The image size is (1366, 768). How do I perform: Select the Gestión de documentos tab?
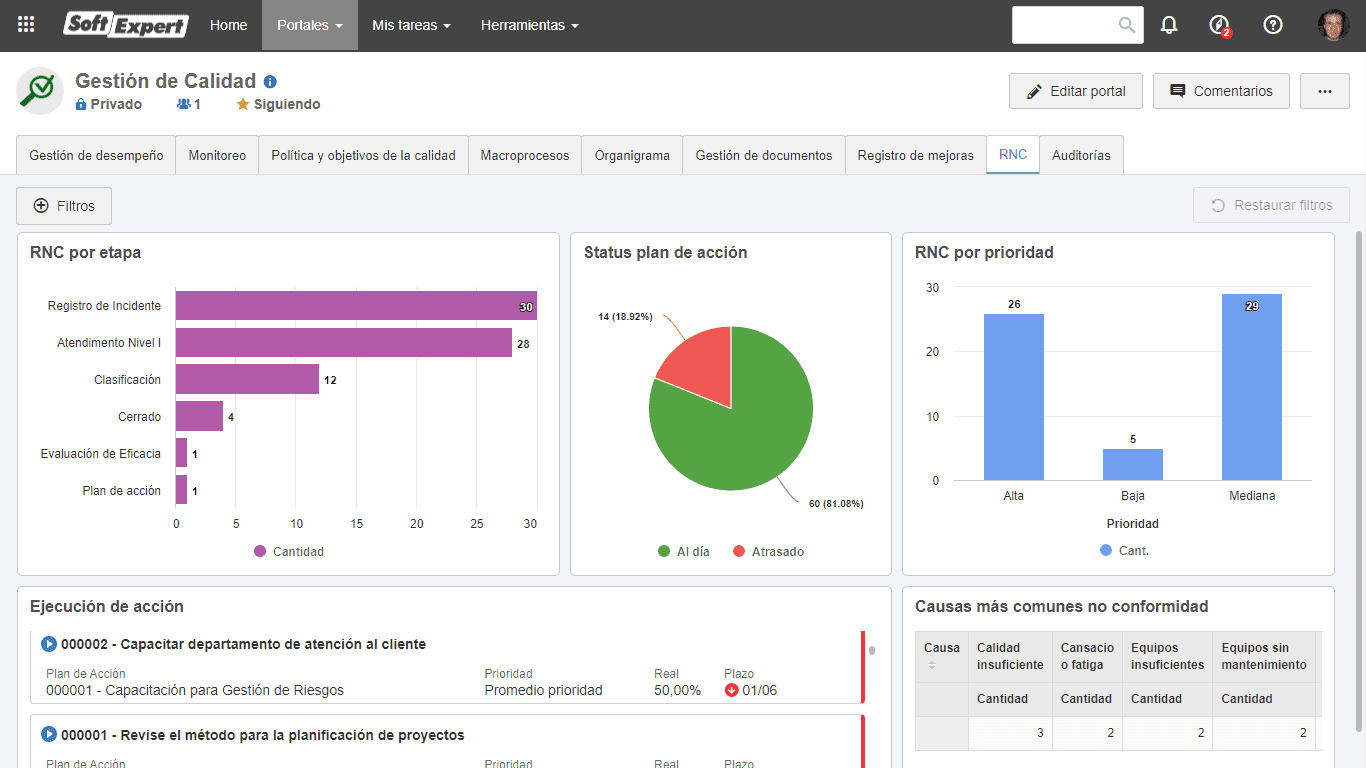764,155
